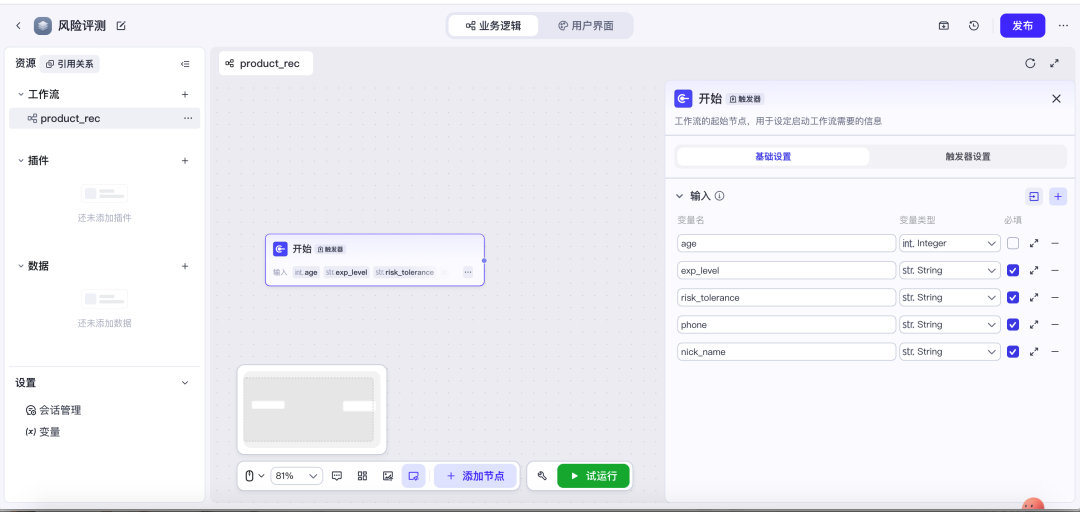Uncheck the required box for exp_level

tap(1012, 270)
